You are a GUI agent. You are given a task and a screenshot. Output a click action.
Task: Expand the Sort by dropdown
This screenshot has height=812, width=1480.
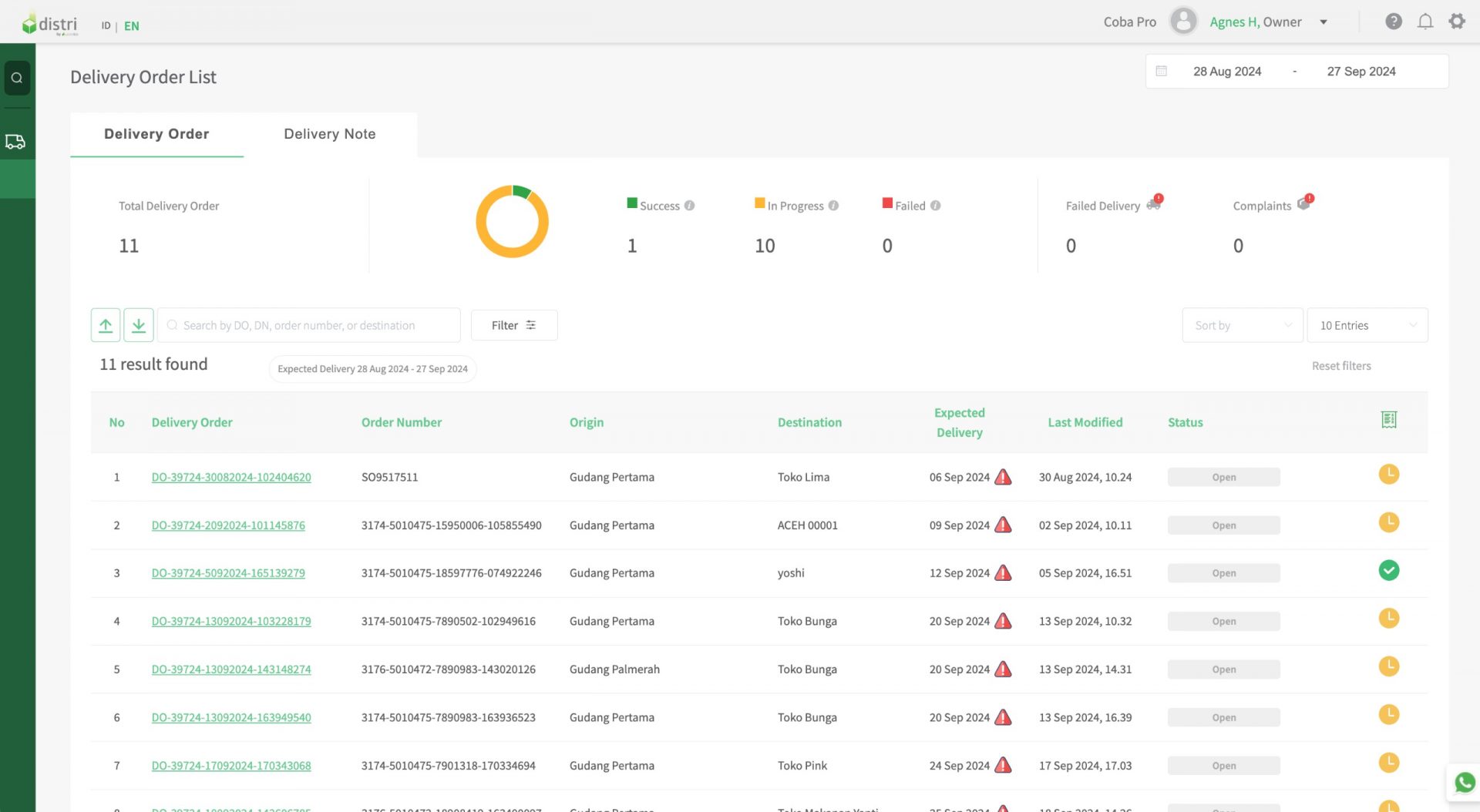tap(1242, 325)
